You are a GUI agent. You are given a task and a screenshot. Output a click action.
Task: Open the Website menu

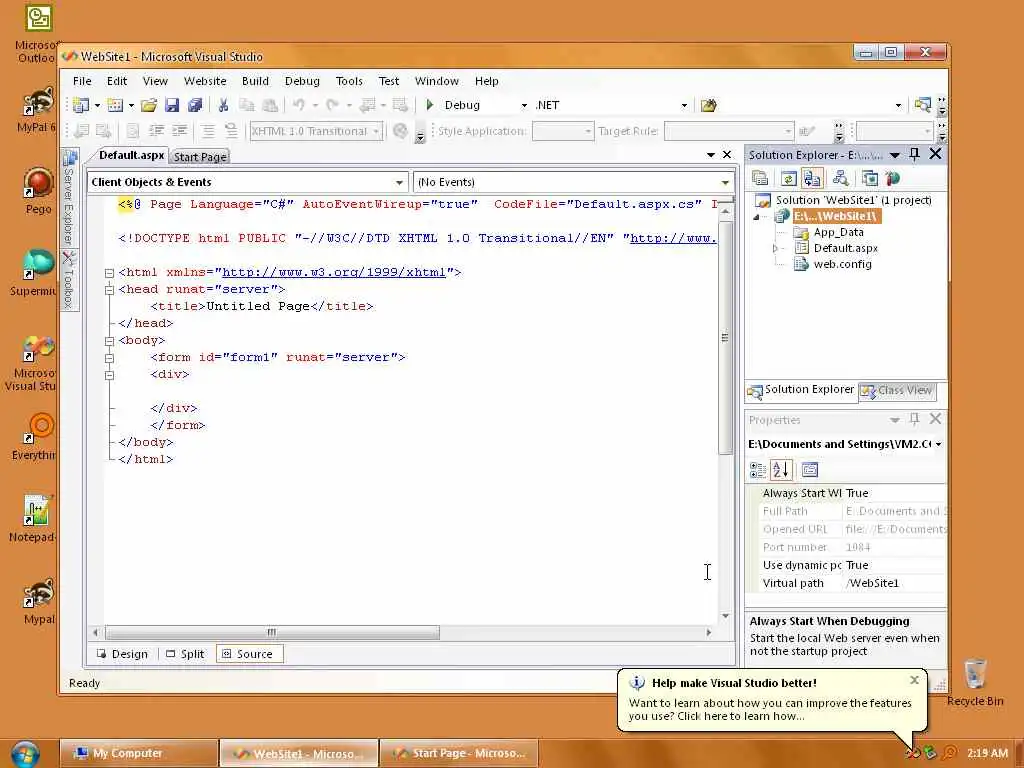[x=205, y=81]
